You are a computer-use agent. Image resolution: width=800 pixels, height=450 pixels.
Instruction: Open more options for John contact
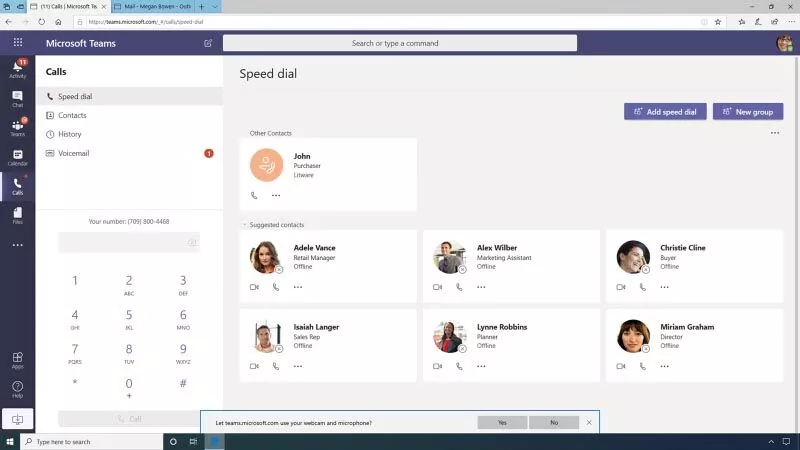coord(276,195)
